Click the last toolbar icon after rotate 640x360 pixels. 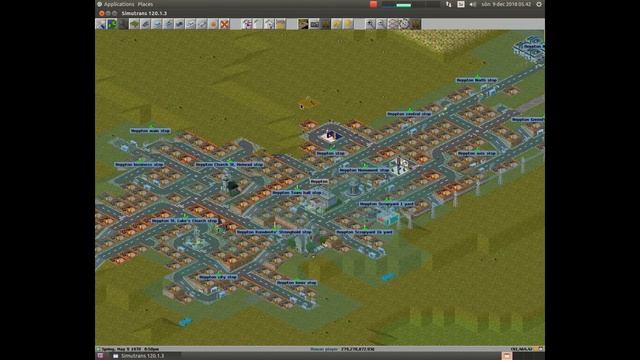[415, 24]
